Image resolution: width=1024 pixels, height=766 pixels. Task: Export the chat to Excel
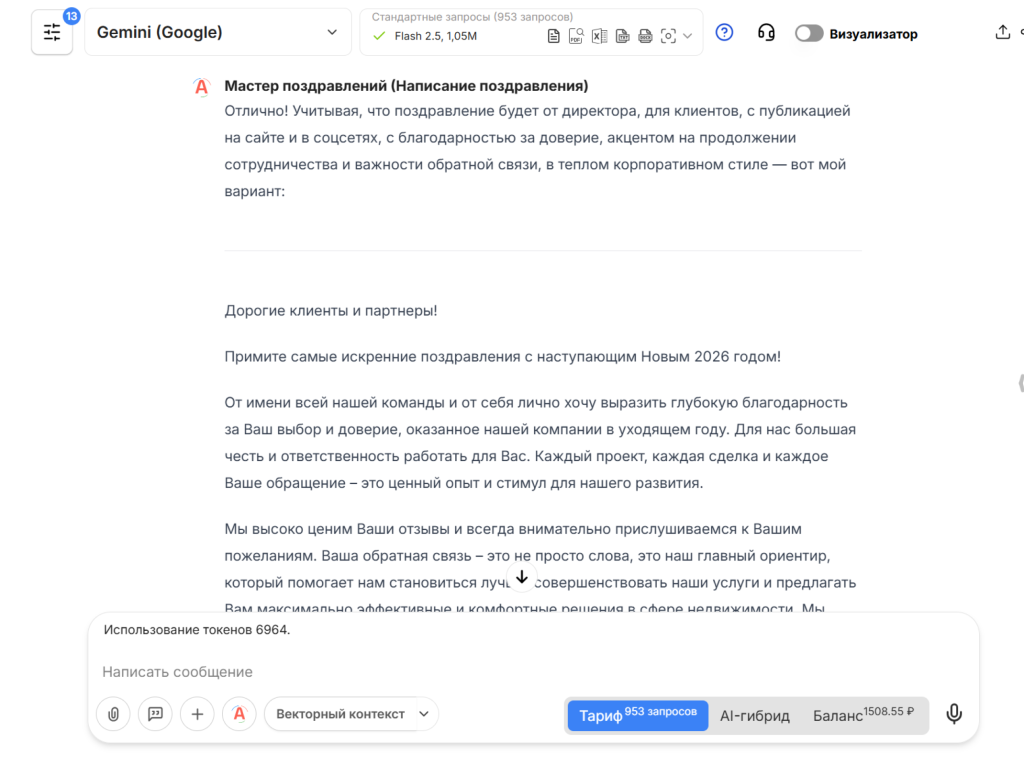click(x=599, y=36)
